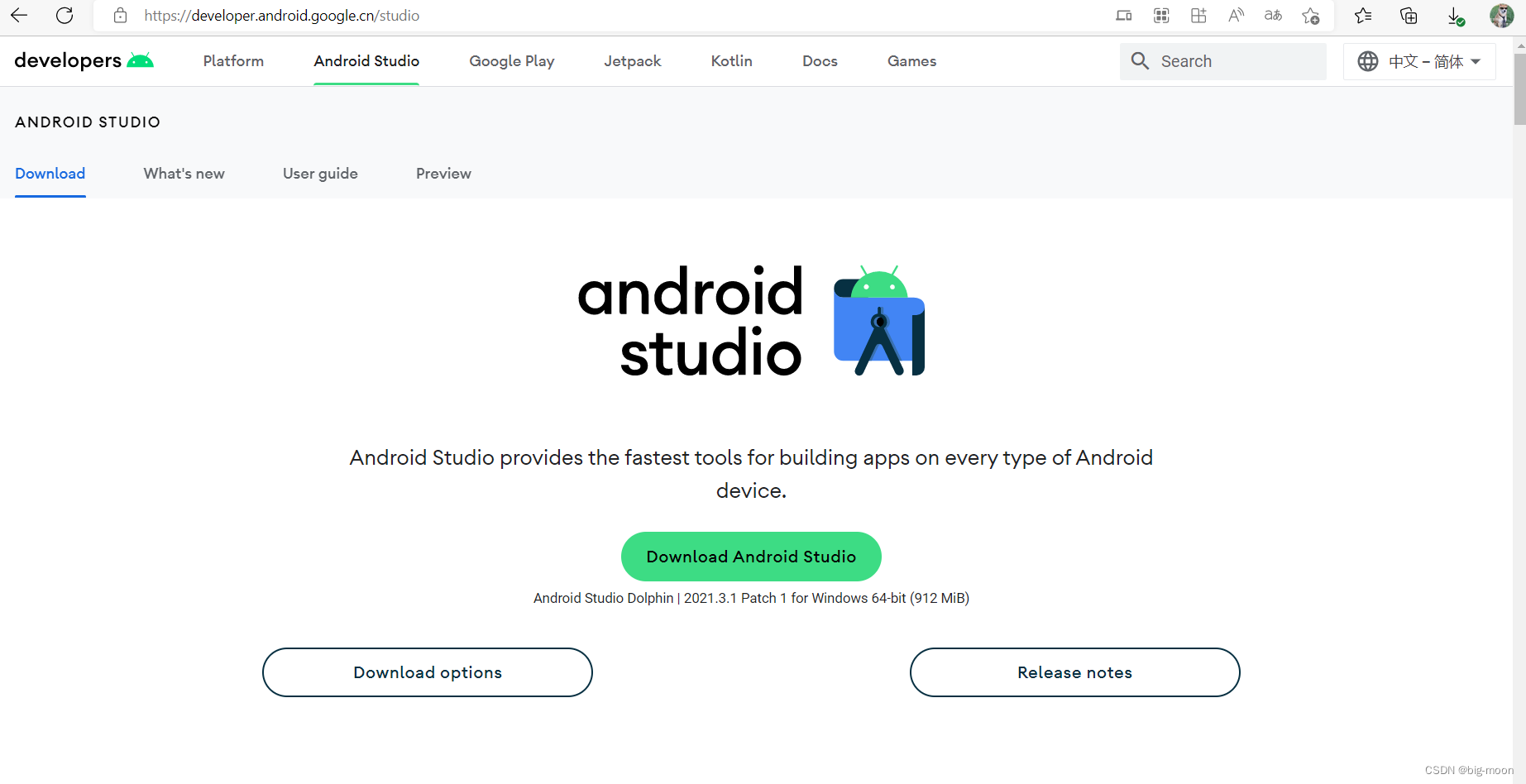Select the Download sub-tab

(x=50, y=173)
